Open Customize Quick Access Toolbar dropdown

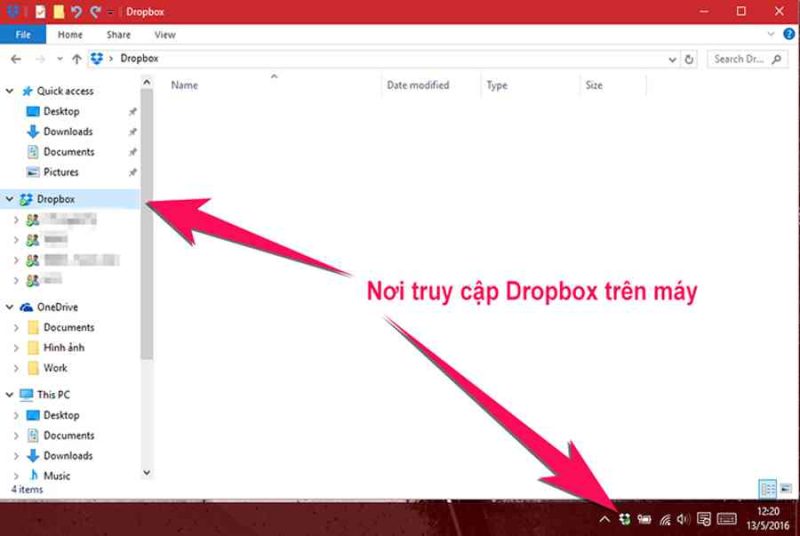[x=110, y=12]
